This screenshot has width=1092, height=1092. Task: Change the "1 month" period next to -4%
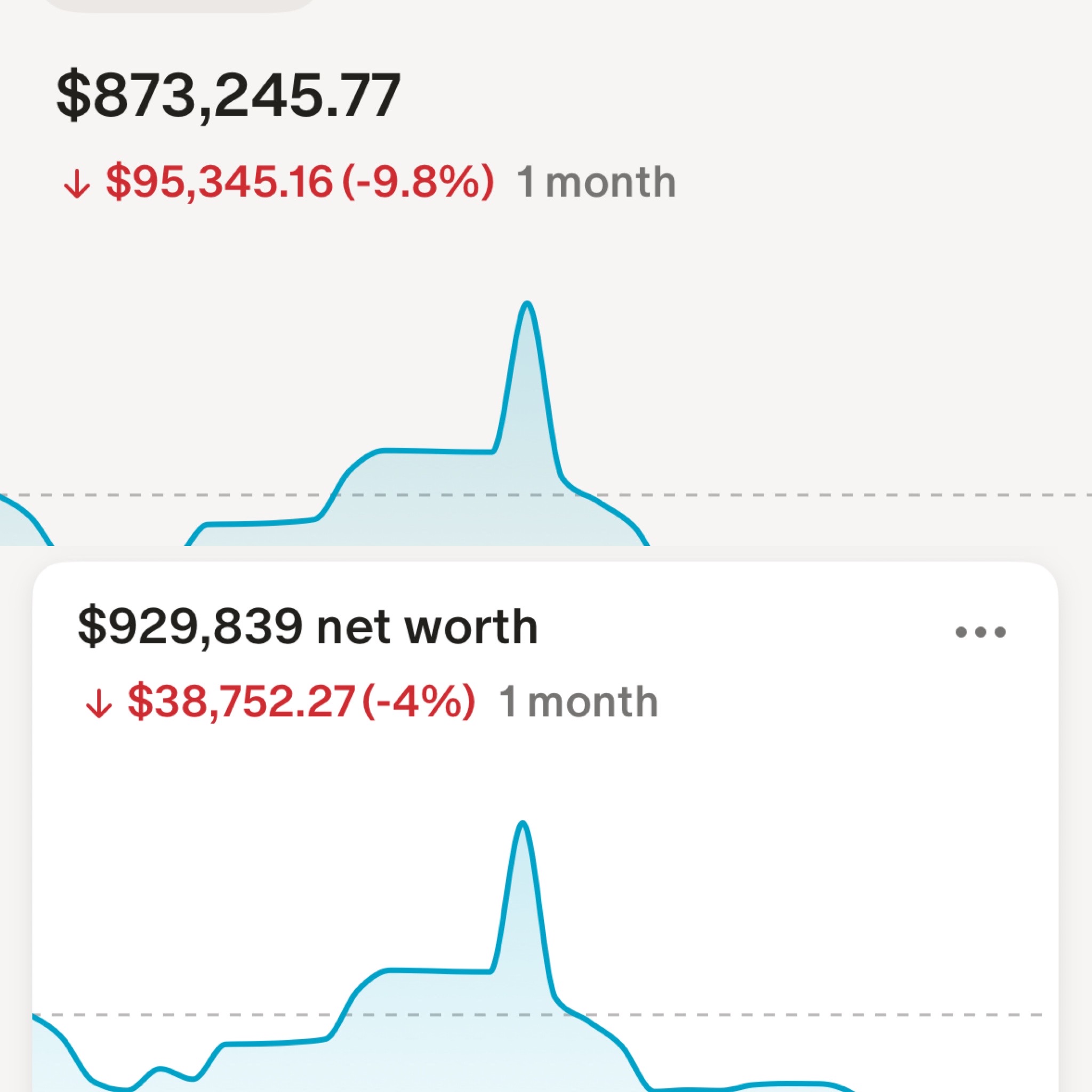click(x=578, y=702)
